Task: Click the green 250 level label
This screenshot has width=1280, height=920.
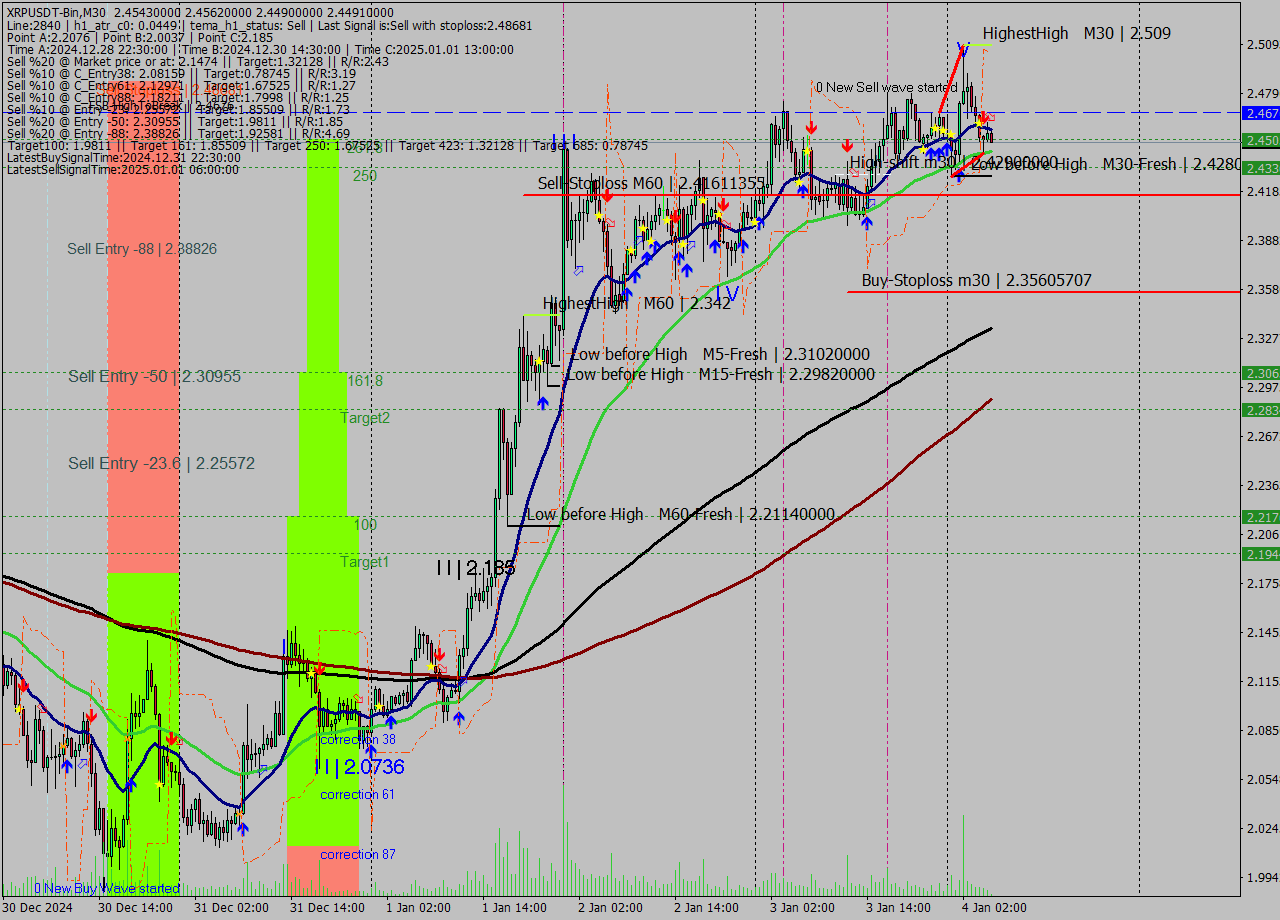Action: click(x=365, y=175)
